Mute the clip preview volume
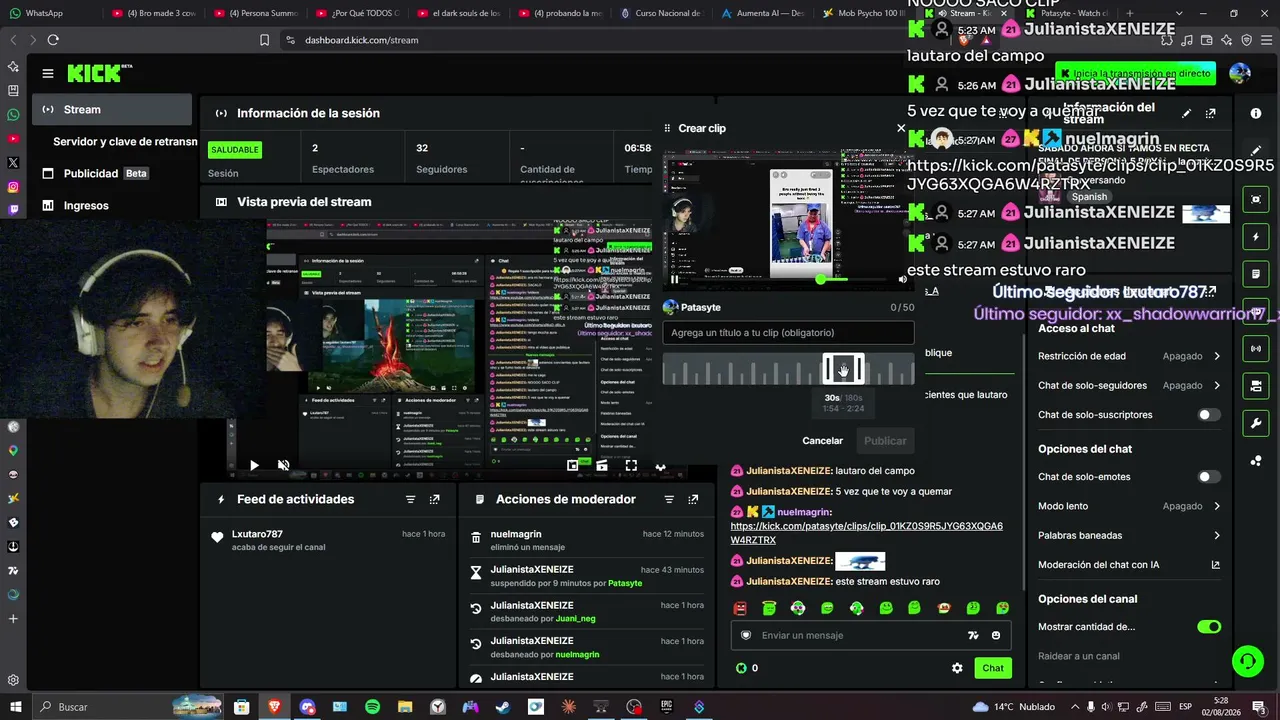Image resolution: width=1280 pixels, height=720 pixels. (x=902, y=279)
